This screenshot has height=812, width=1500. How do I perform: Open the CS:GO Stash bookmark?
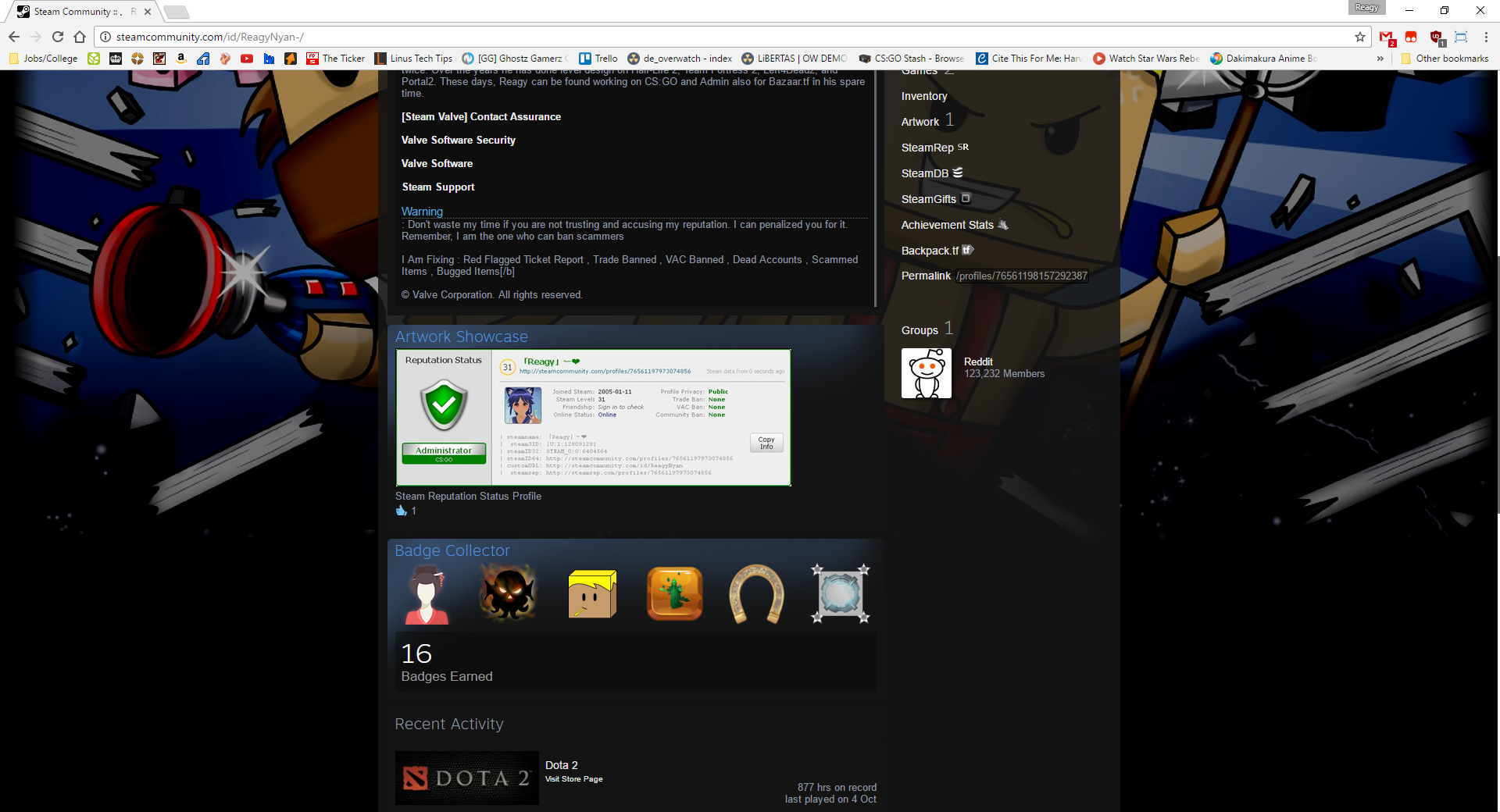912,59
